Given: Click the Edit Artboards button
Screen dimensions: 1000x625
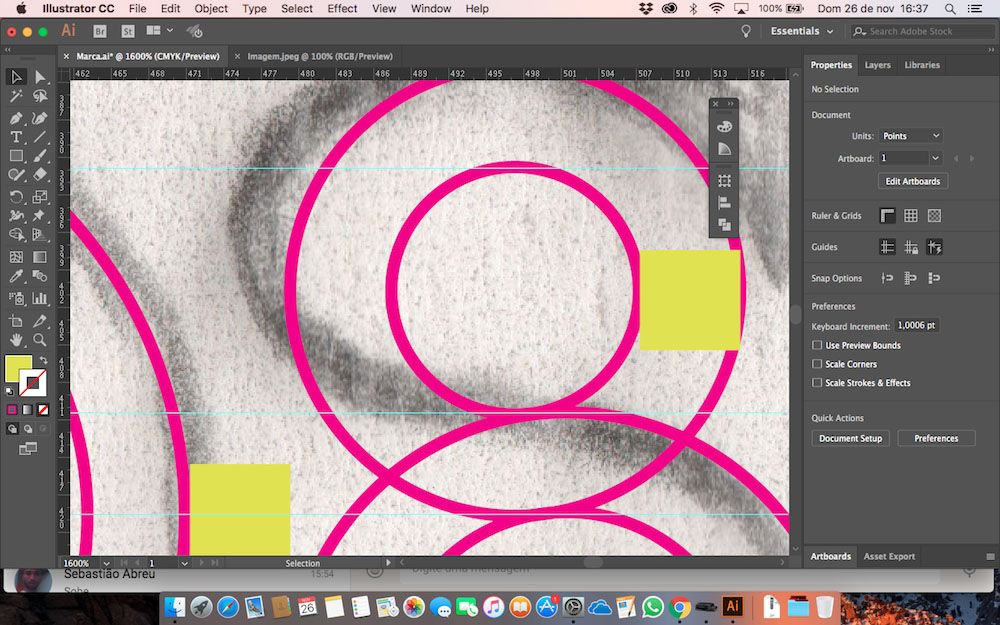Looking at the screenshot, I should coord(913,181).
